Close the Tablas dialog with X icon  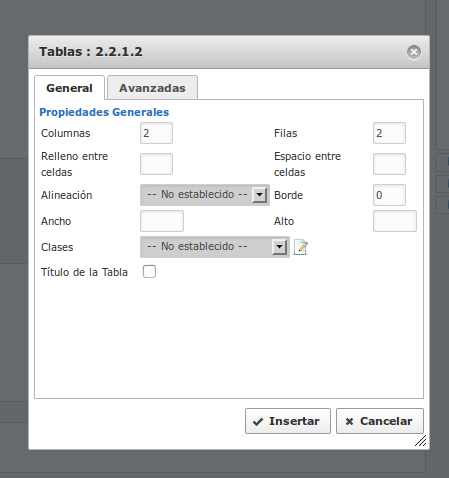point(414,52)
